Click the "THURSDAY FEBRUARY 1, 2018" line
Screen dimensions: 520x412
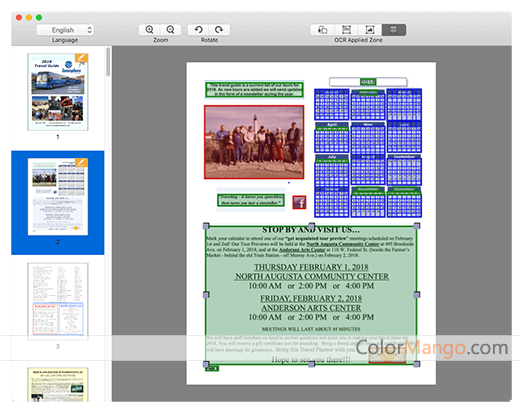(311, 267)
